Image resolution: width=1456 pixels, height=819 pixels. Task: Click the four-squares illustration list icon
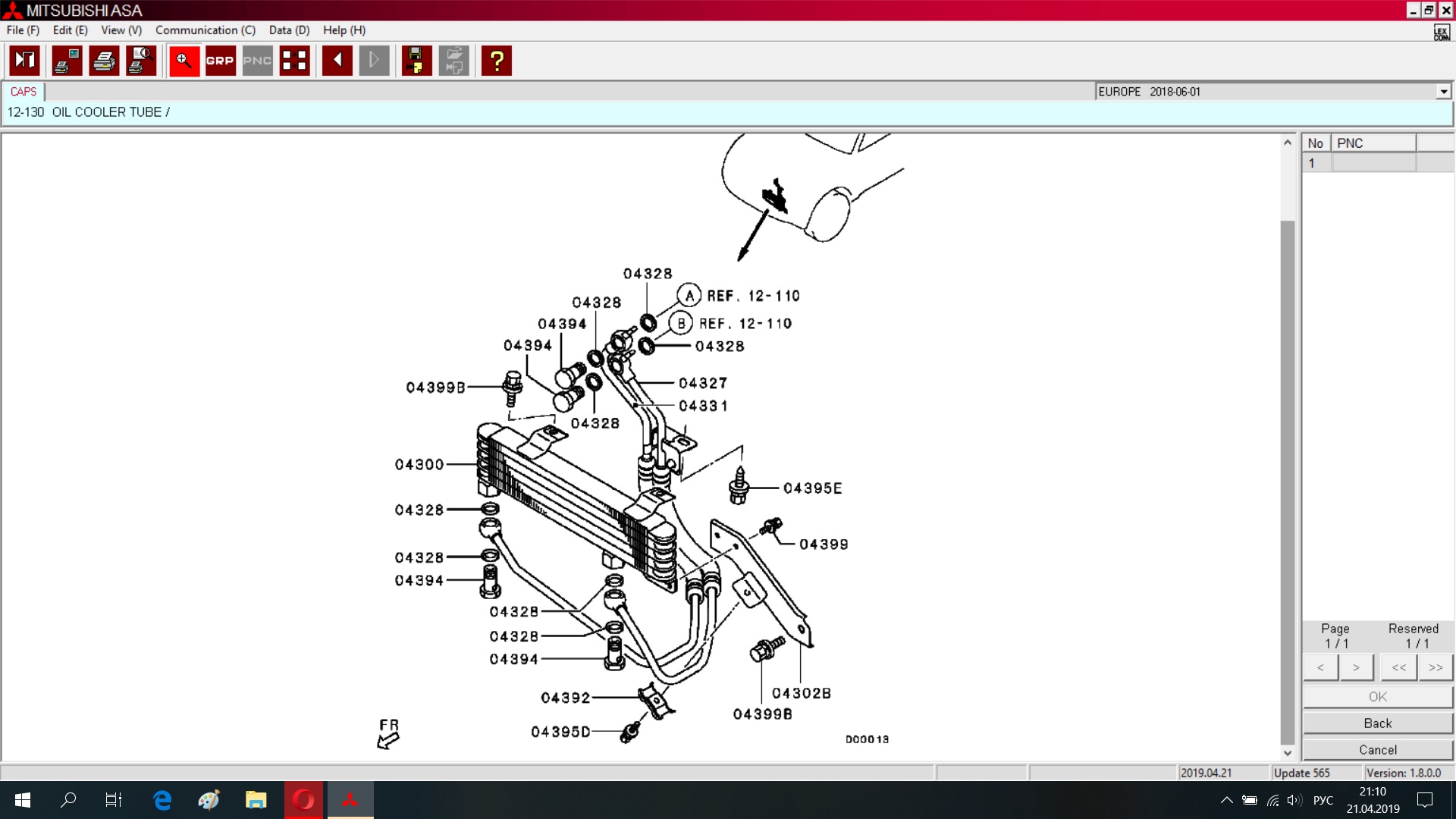pyautogui.click(x=294, y=61)
